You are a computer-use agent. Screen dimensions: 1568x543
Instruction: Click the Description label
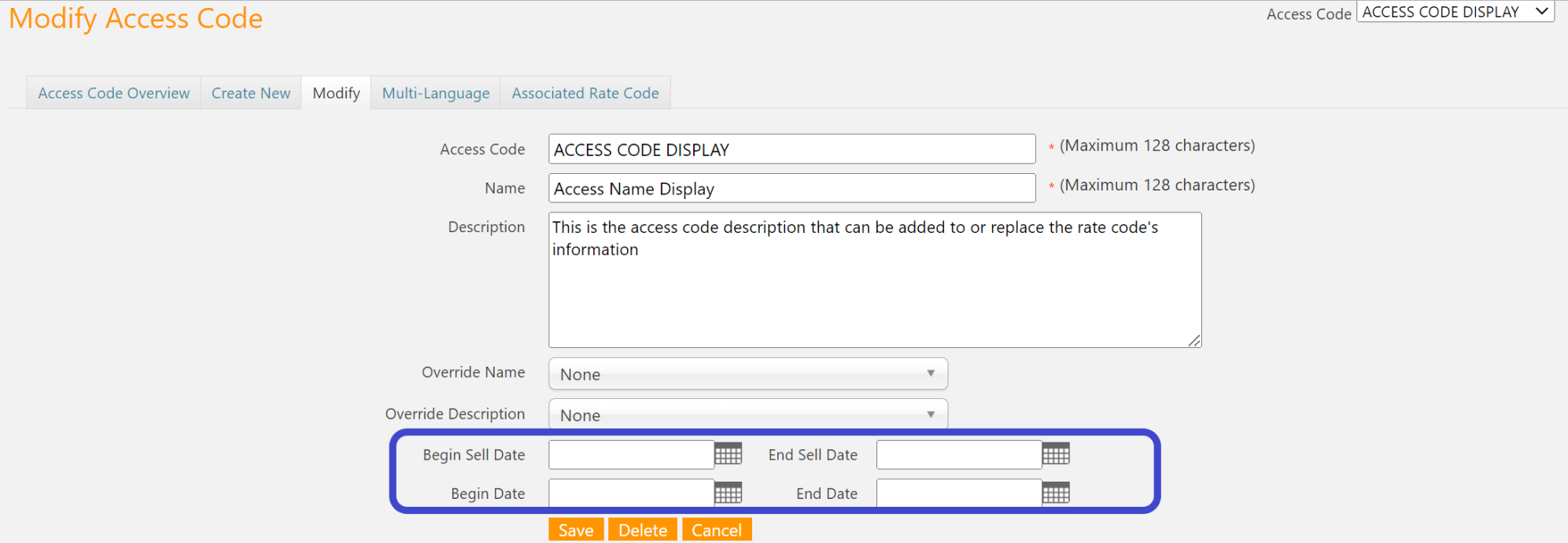point(486,227)
